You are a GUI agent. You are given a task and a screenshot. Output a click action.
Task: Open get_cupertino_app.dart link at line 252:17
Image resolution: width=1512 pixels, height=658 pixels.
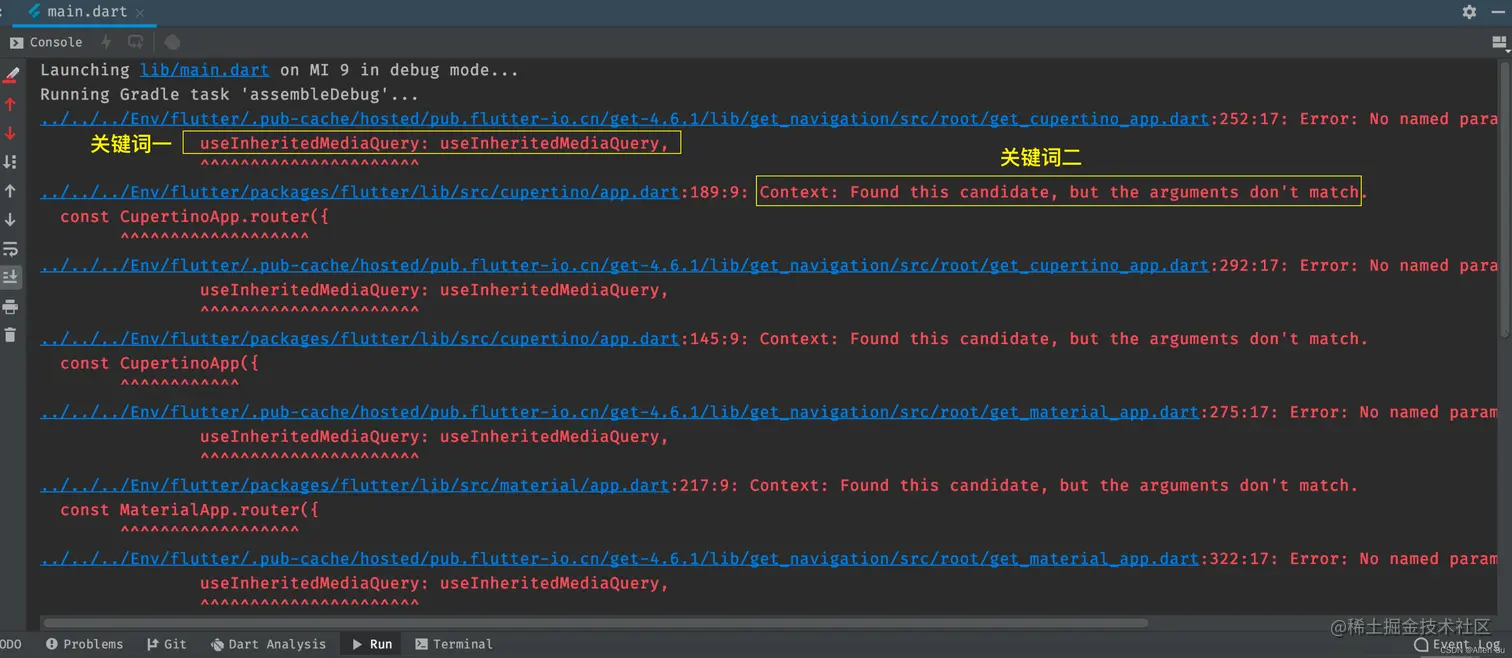point(625,119)
